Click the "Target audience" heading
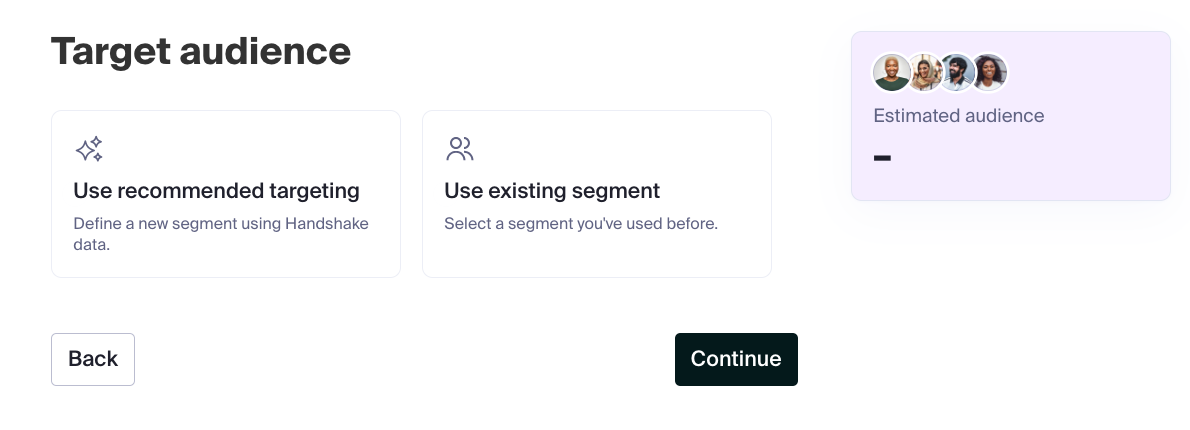 pos(201,50)
